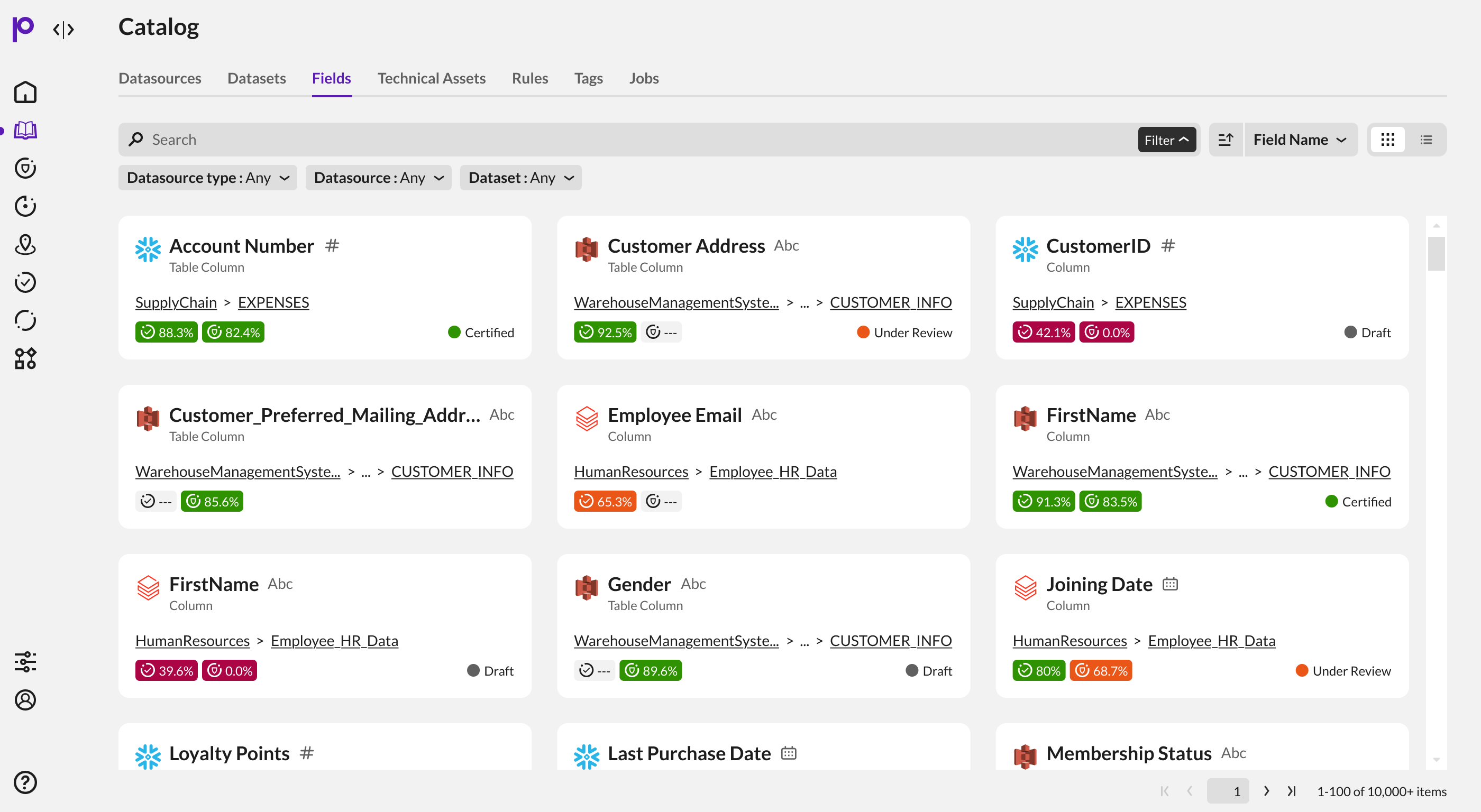Open the Home icon in sidebar
1481x812 pixels.
pos(25,92)
